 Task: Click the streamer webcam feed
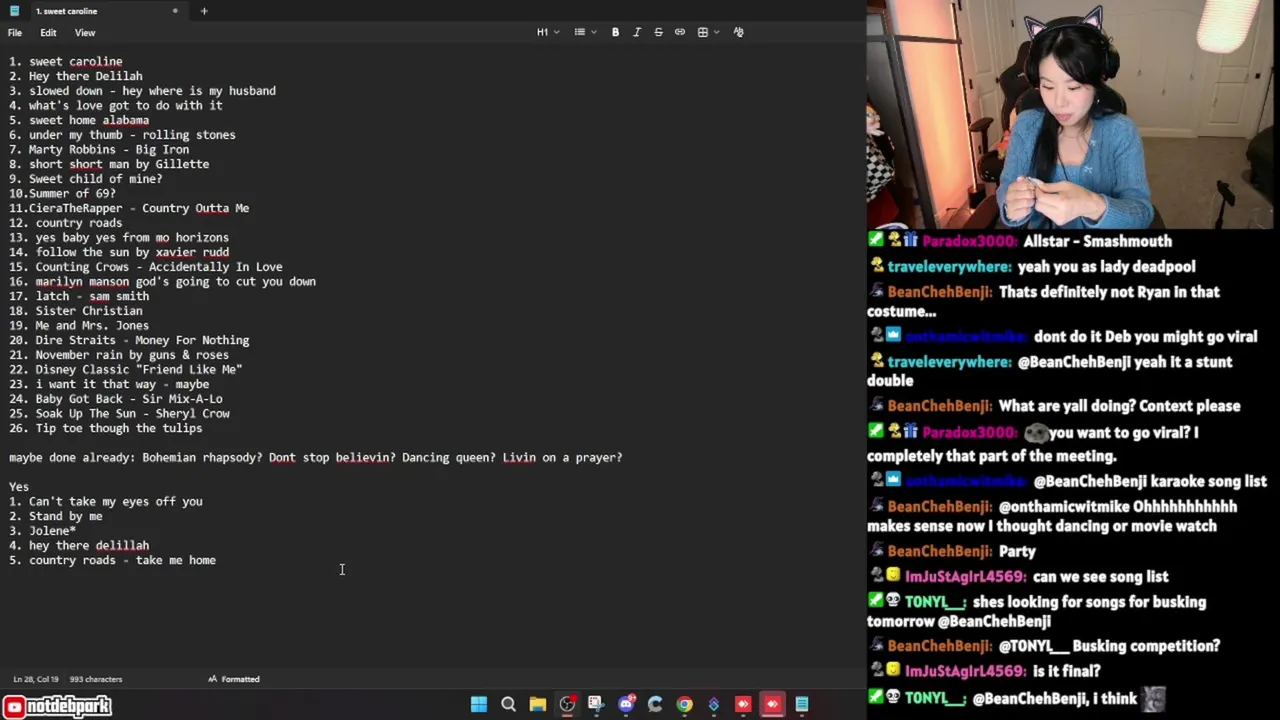(x=1073, y=115)
